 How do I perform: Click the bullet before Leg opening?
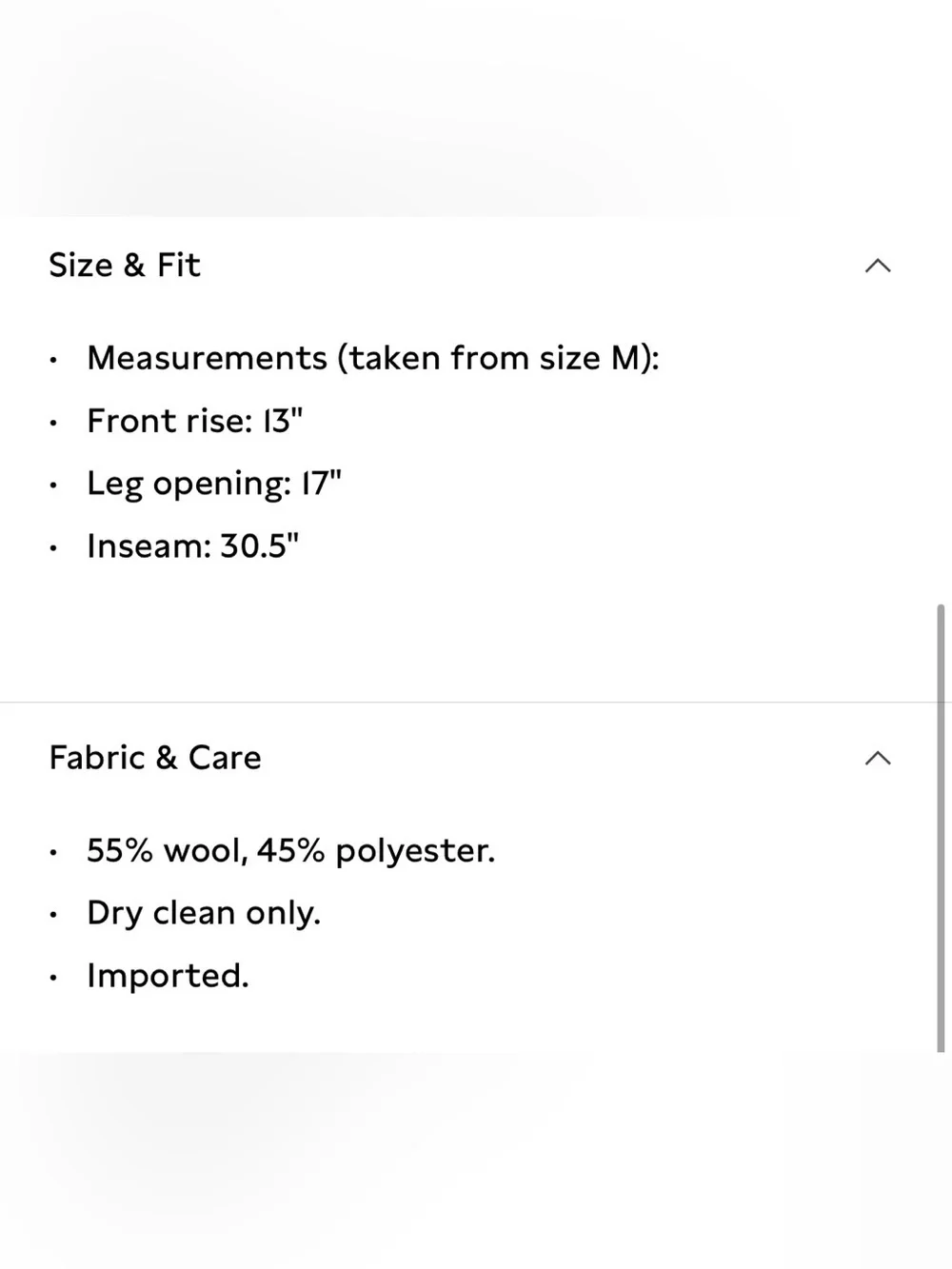point(54,486)
